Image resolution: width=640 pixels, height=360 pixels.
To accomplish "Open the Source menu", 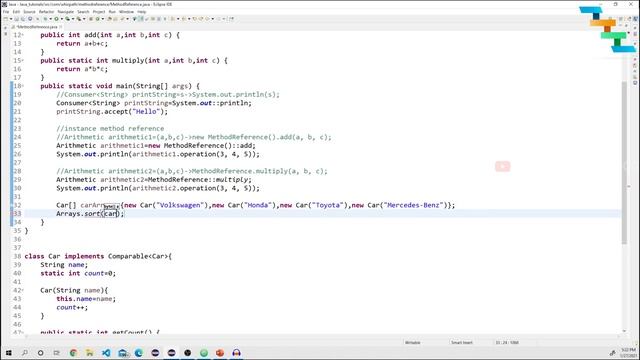I will pos(29,12).
